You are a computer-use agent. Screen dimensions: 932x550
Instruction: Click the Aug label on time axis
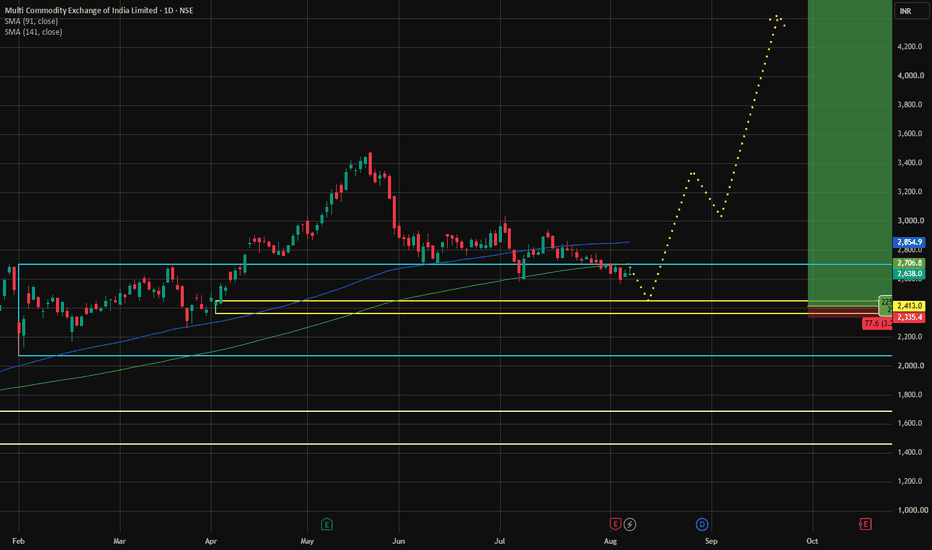610,541
